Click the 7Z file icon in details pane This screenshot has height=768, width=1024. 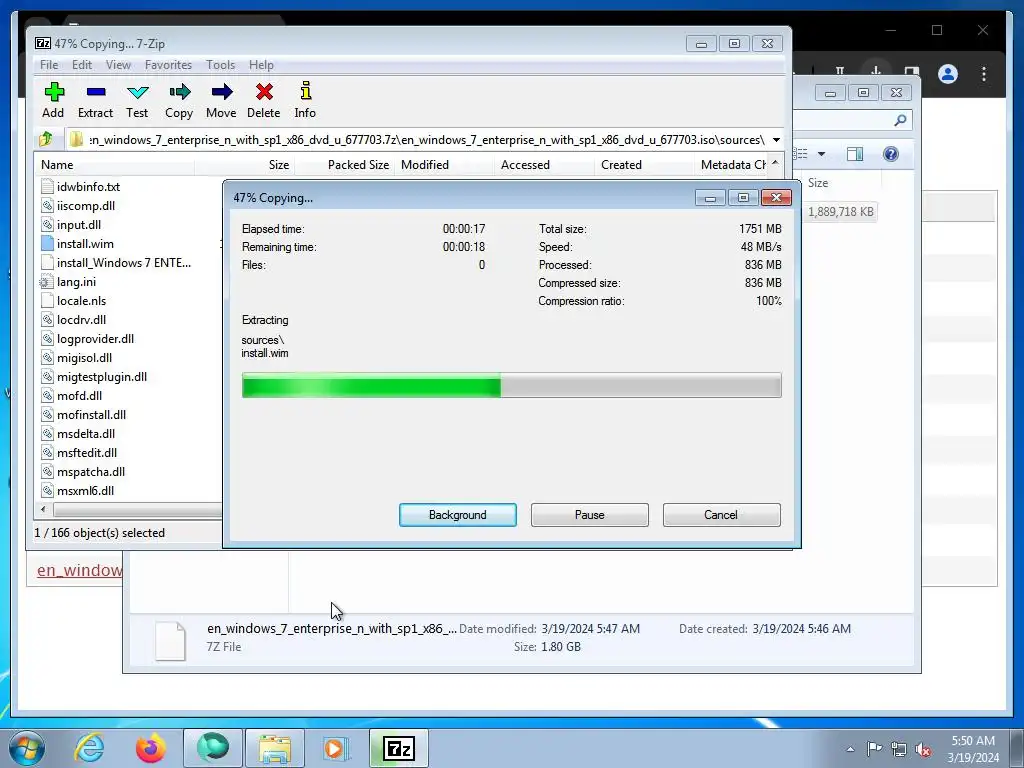(x=170, y=641)
